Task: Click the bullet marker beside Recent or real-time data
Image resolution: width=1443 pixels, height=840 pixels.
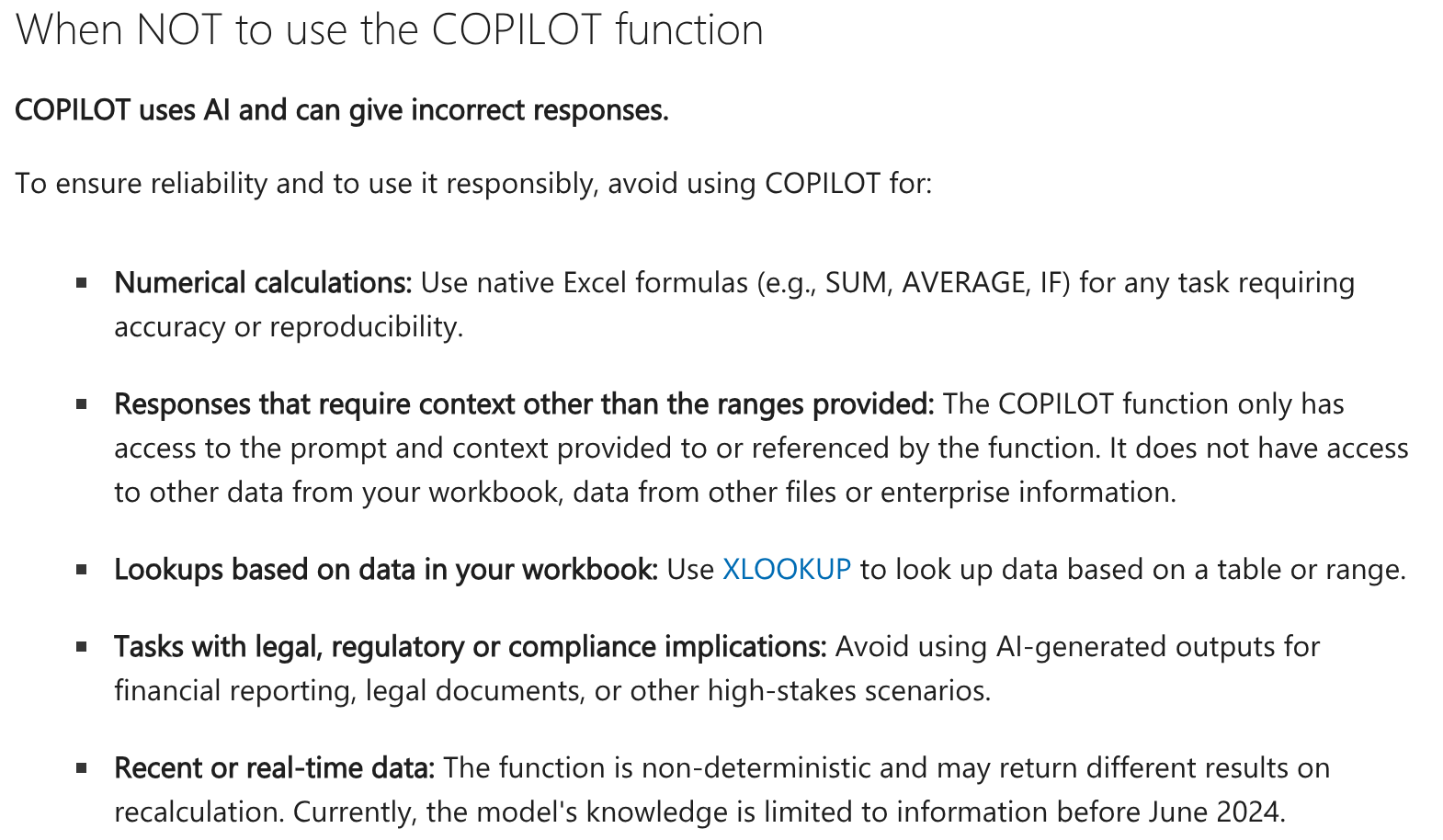Action: (82, 768)
